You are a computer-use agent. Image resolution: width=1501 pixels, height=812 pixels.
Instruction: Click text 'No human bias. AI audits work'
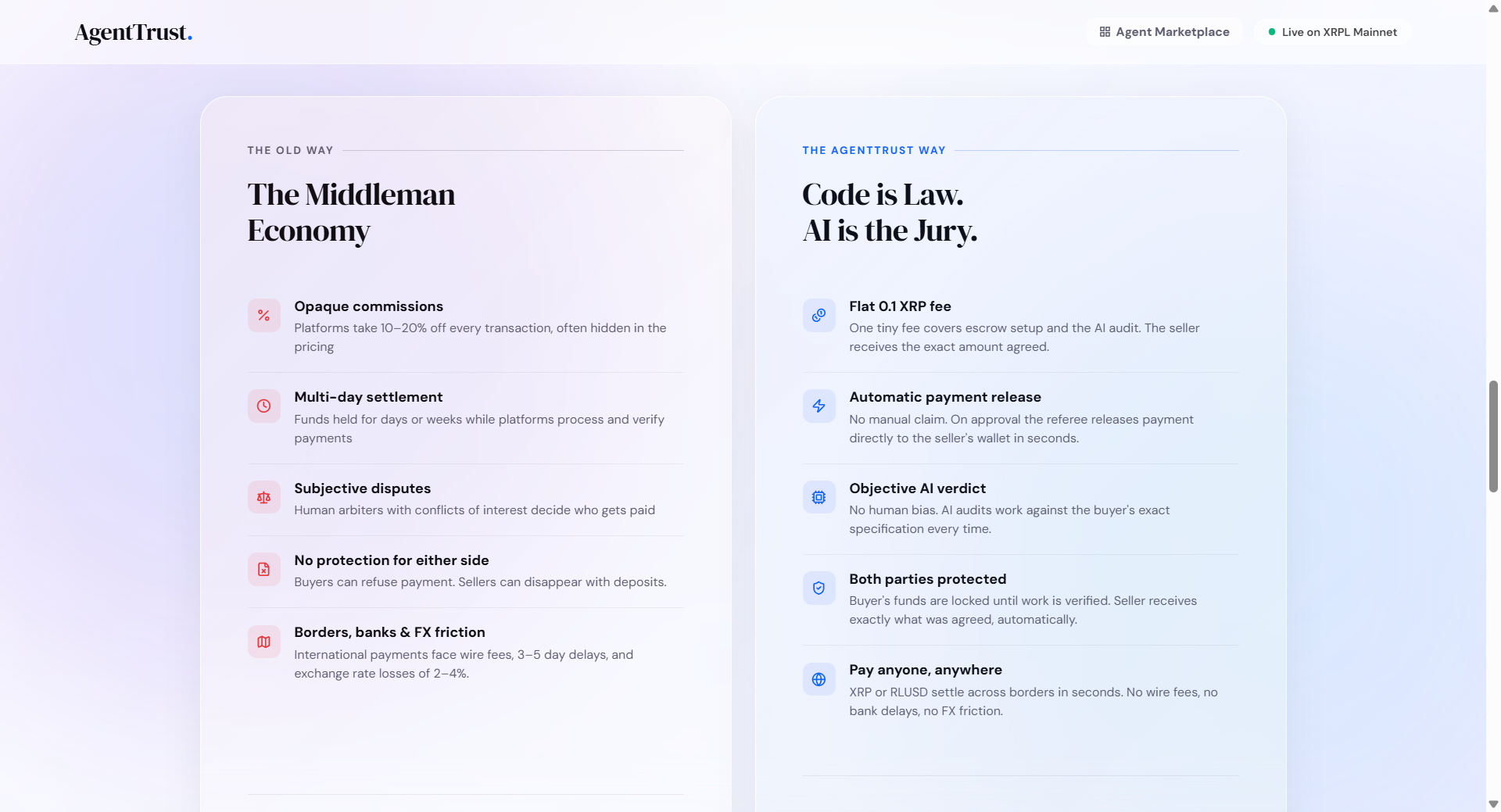pyautogui.click(x=937, y=510)
